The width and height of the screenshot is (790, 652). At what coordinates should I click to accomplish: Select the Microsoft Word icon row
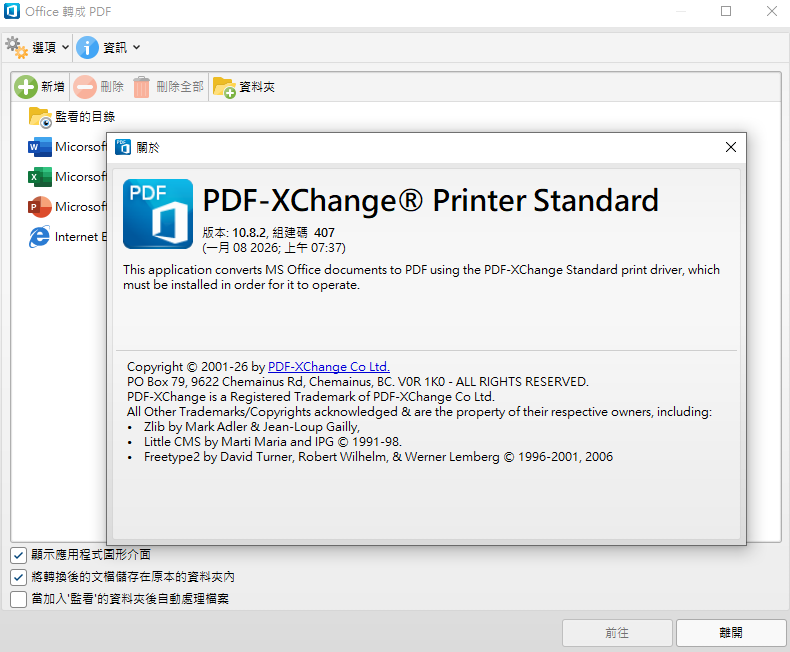tap(67, 147)
